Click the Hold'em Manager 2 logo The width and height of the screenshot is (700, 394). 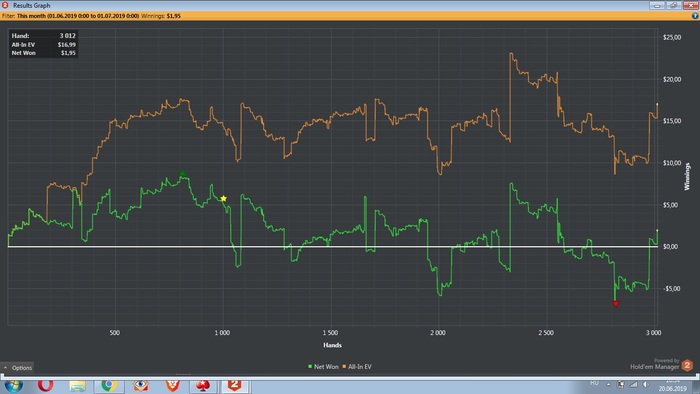tap(687, 366)
